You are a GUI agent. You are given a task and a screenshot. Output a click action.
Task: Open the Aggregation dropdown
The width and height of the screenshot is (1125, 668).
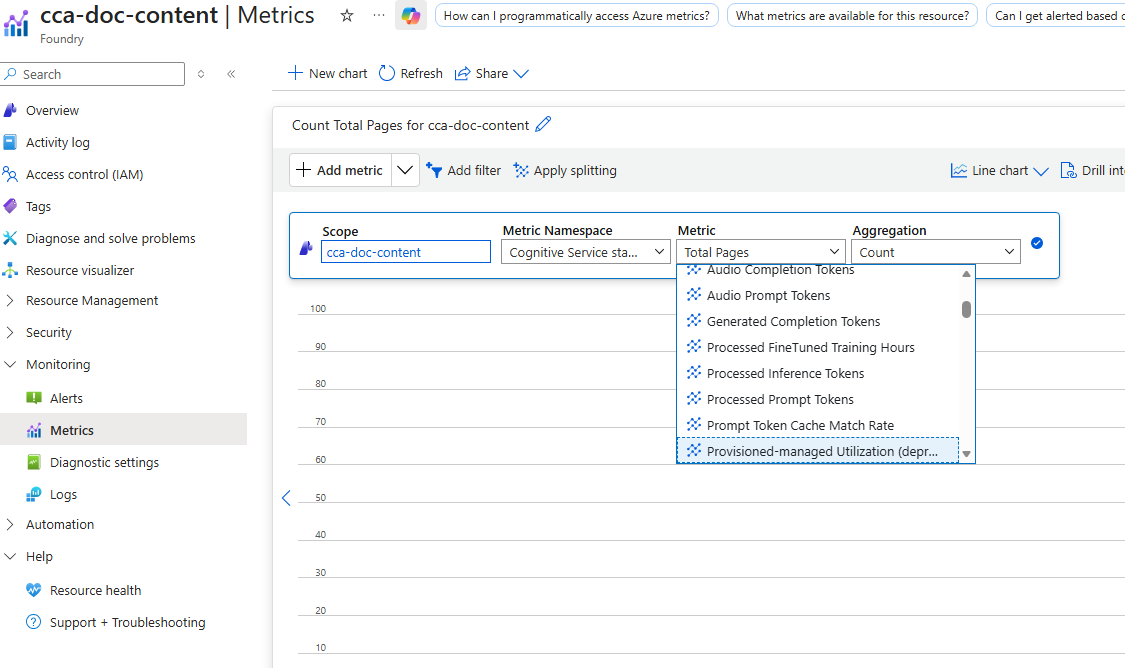point(935,252)
